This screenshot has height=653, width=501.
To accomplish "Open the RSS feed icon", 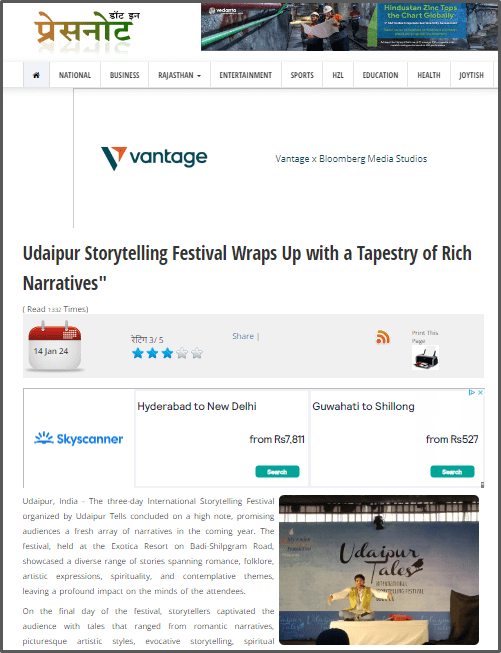I will point(383,337).
